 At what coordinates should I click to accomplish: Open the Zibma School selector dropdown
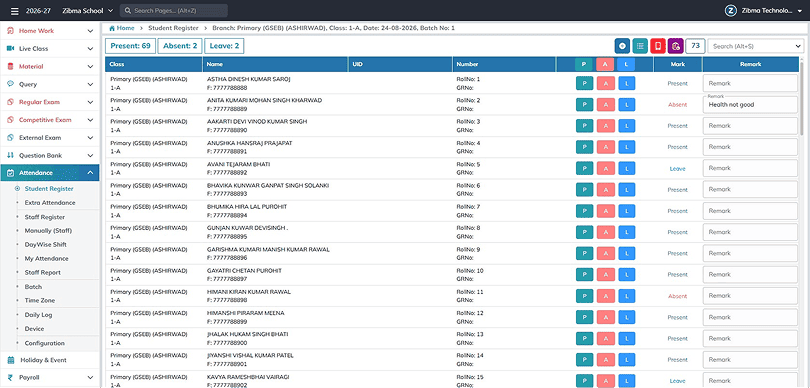point(87,11)
